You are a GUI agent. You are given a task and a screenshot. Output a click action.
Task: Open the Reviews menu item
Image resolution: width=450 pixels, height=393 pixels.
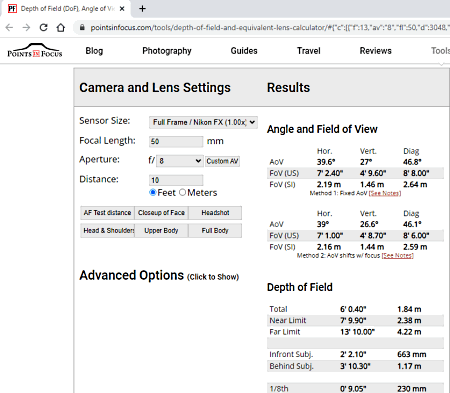pos(375,51)
